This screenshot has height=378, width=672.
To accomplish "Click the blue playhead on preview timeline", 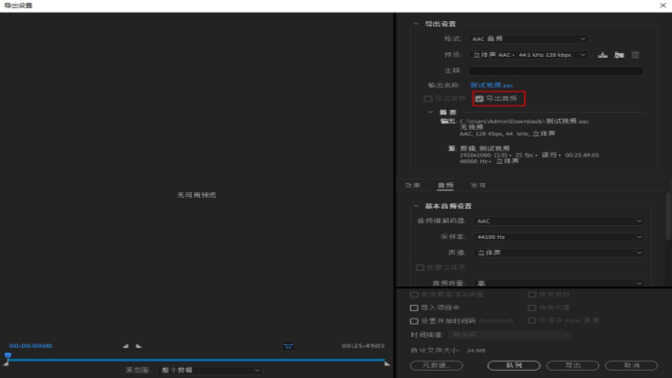I will (7, 356).
